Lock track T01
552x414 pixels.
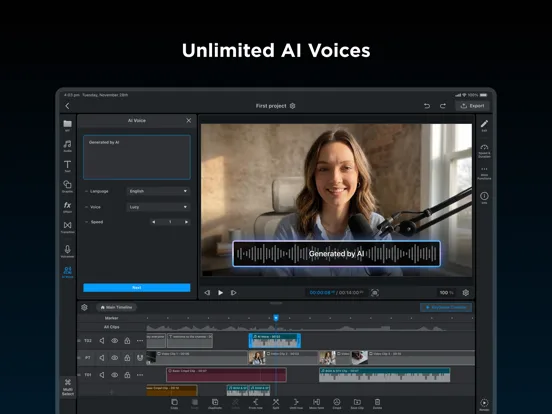click(127, 375)
